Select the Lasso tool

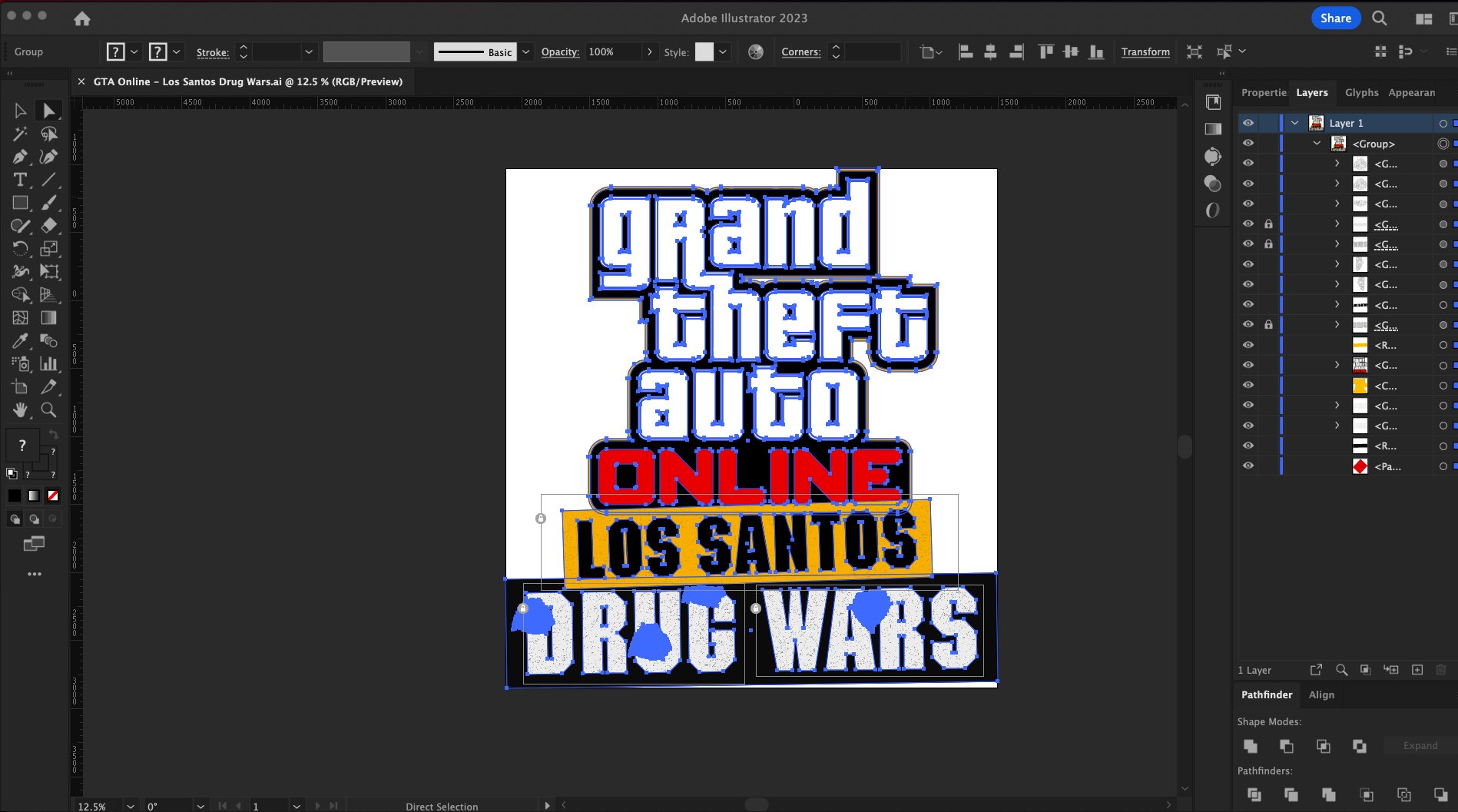[x=49, y=134]
